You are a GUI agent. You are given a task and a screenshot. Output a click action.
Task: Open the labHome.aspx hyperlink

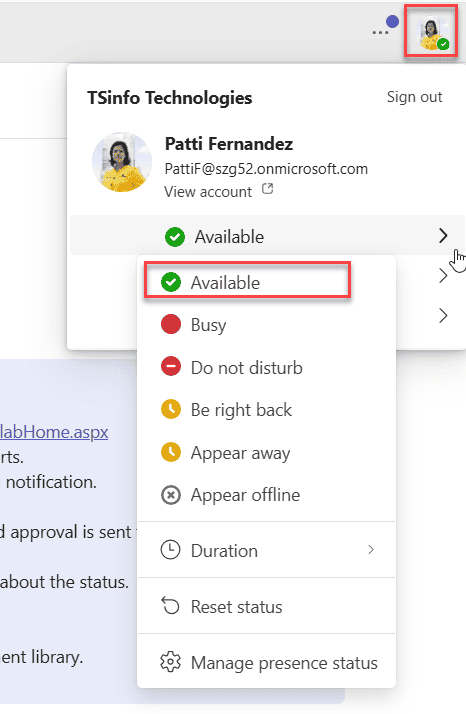point(54,432)
